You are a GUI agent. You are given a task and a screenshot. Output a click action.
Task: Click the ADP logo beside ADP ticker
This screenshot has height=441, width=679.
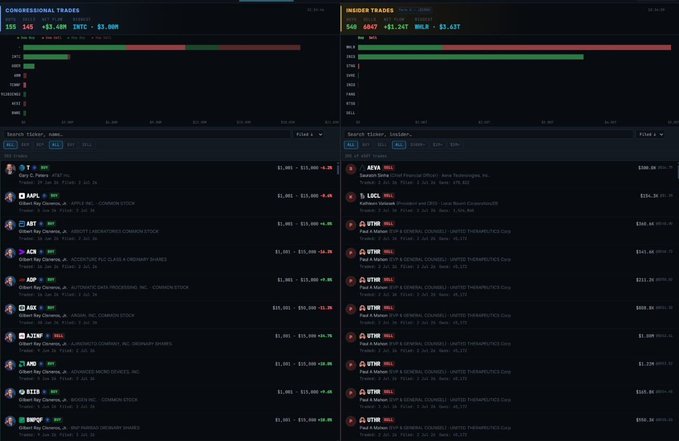point(22,280)
